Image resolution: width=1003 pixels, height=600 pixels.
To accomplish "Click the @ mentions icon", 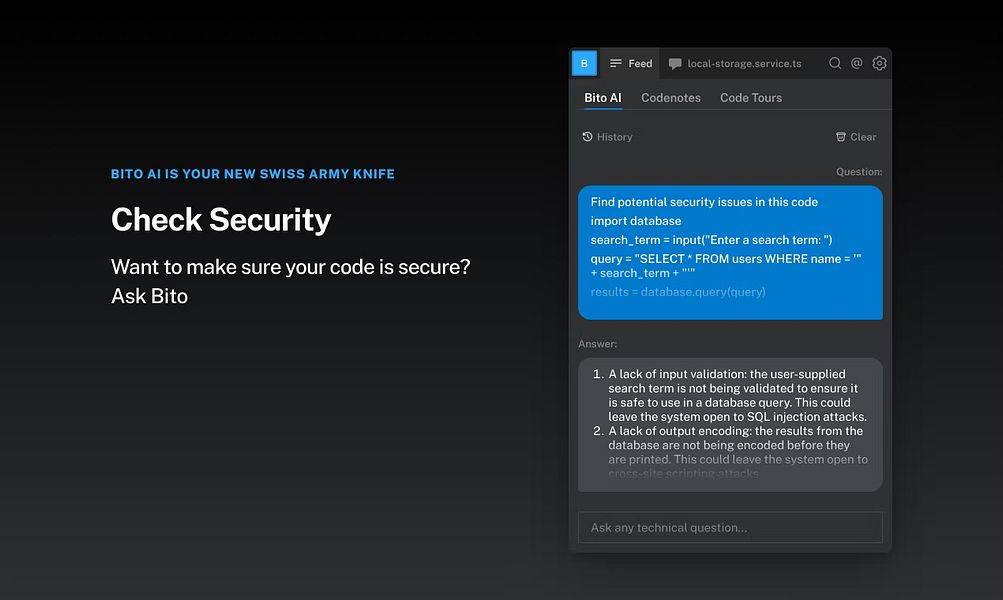I will [857, 63].
